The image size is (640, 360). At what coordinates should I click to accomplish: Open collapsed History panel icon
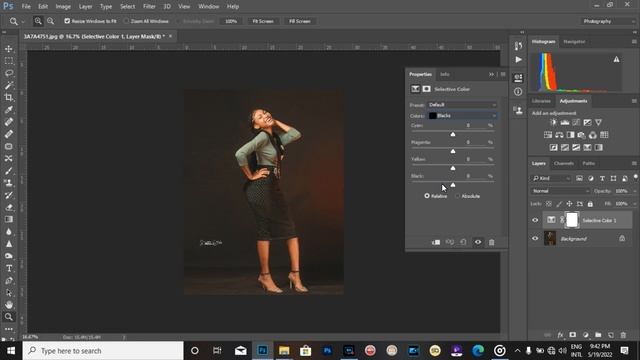click(518, 46)
